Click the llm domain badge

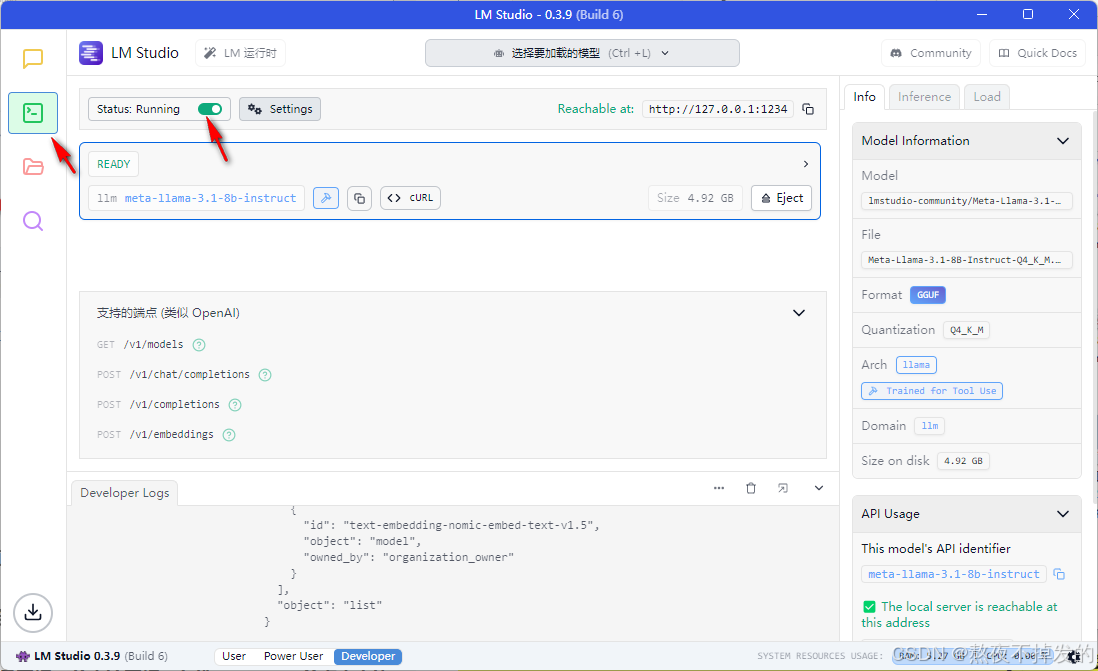point(930,426)
